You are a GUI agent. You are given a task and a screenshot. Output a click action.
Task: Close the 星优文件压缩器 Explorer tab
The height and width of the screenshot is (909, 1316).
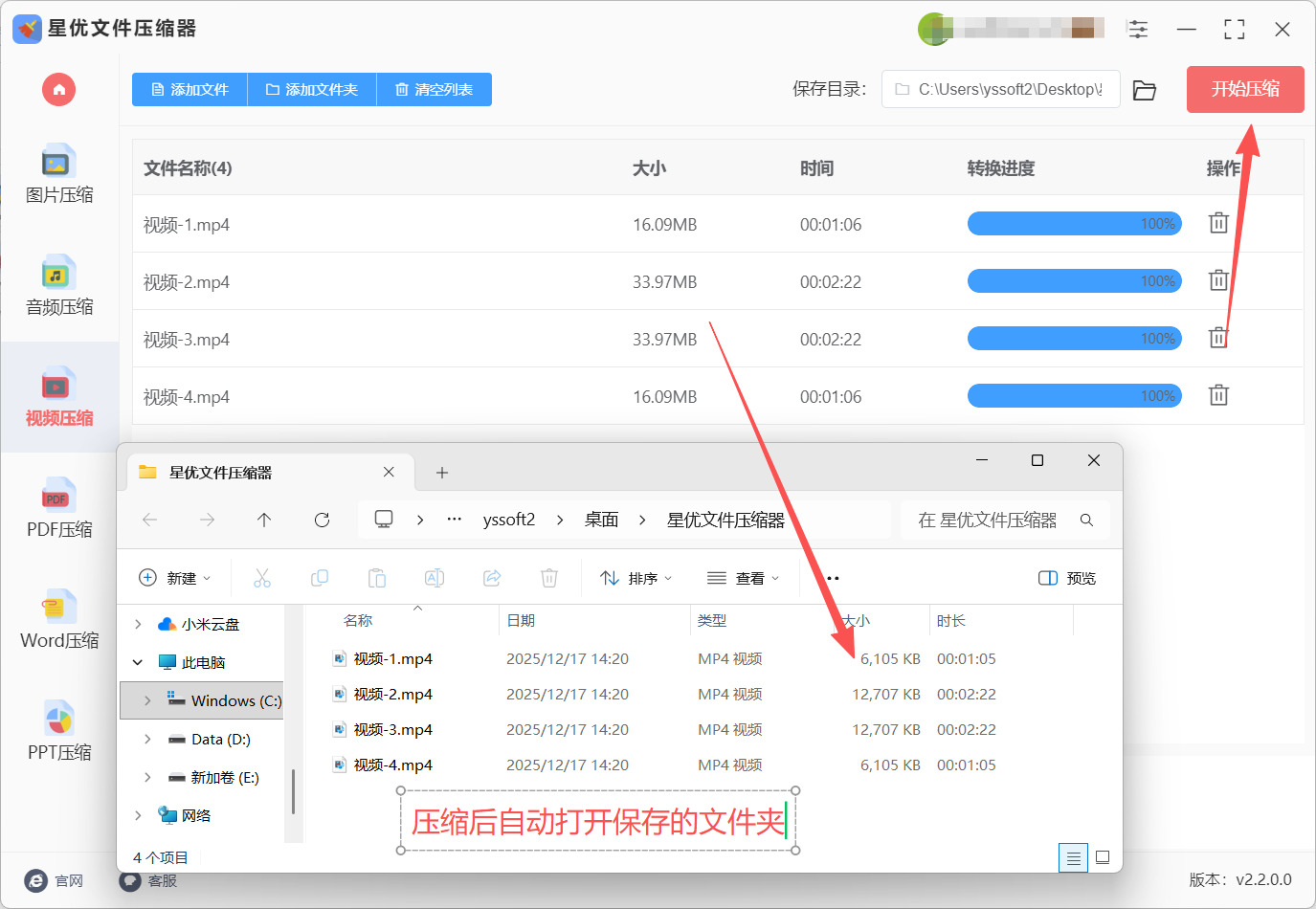(389, 472)
